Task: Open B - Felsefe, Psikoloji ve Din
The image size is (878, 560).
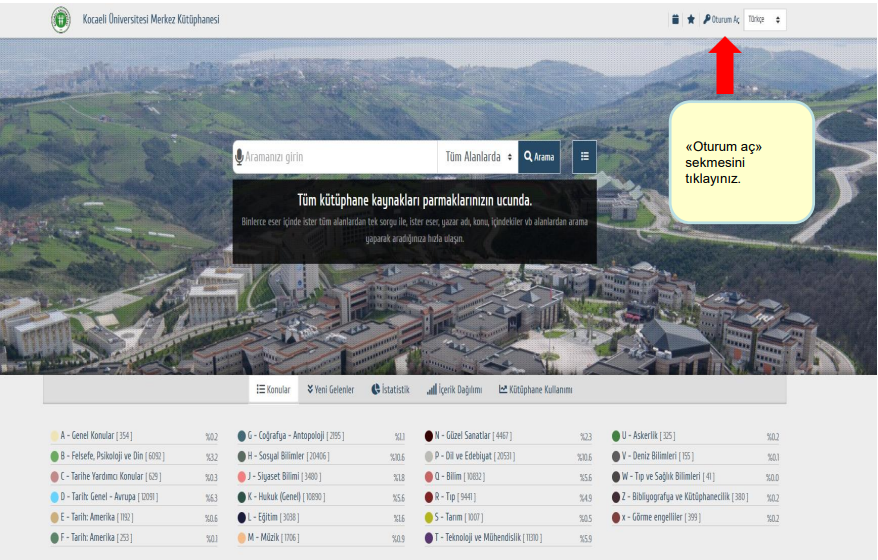Action: tap(113, 456)
